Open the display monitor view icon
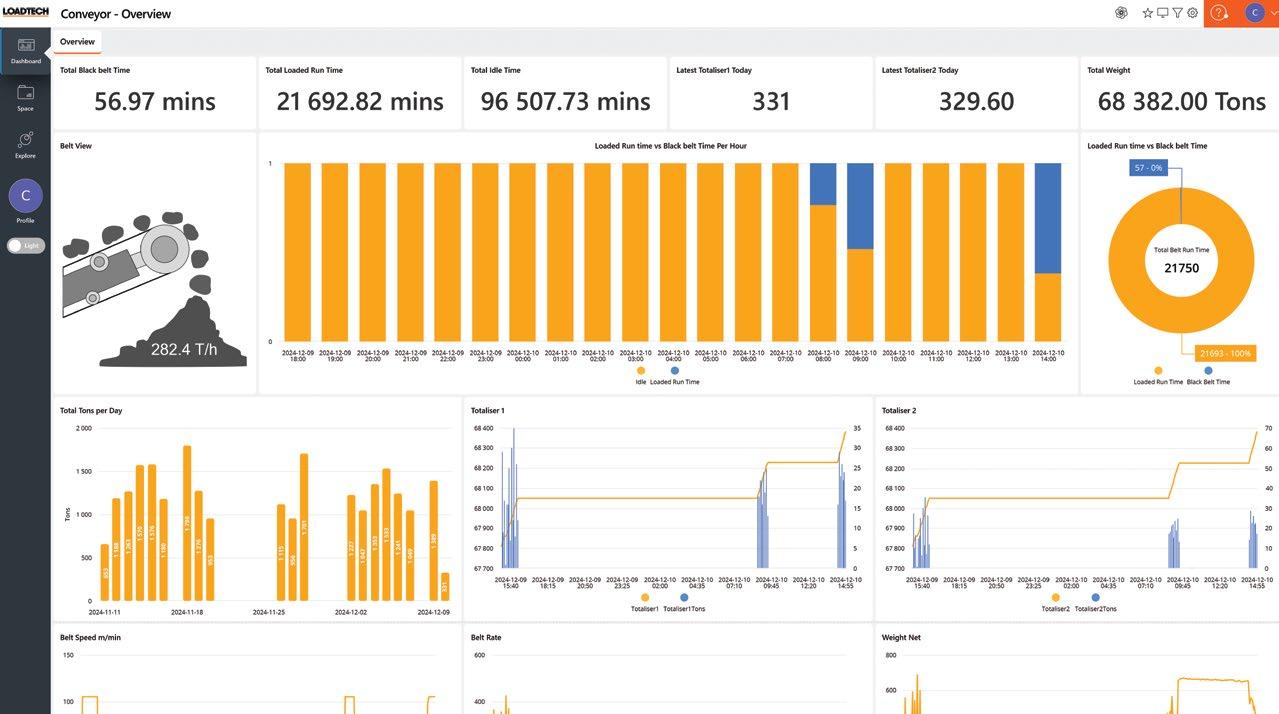The height and width of the screenshot is (714, 1279). (1162, 13)
